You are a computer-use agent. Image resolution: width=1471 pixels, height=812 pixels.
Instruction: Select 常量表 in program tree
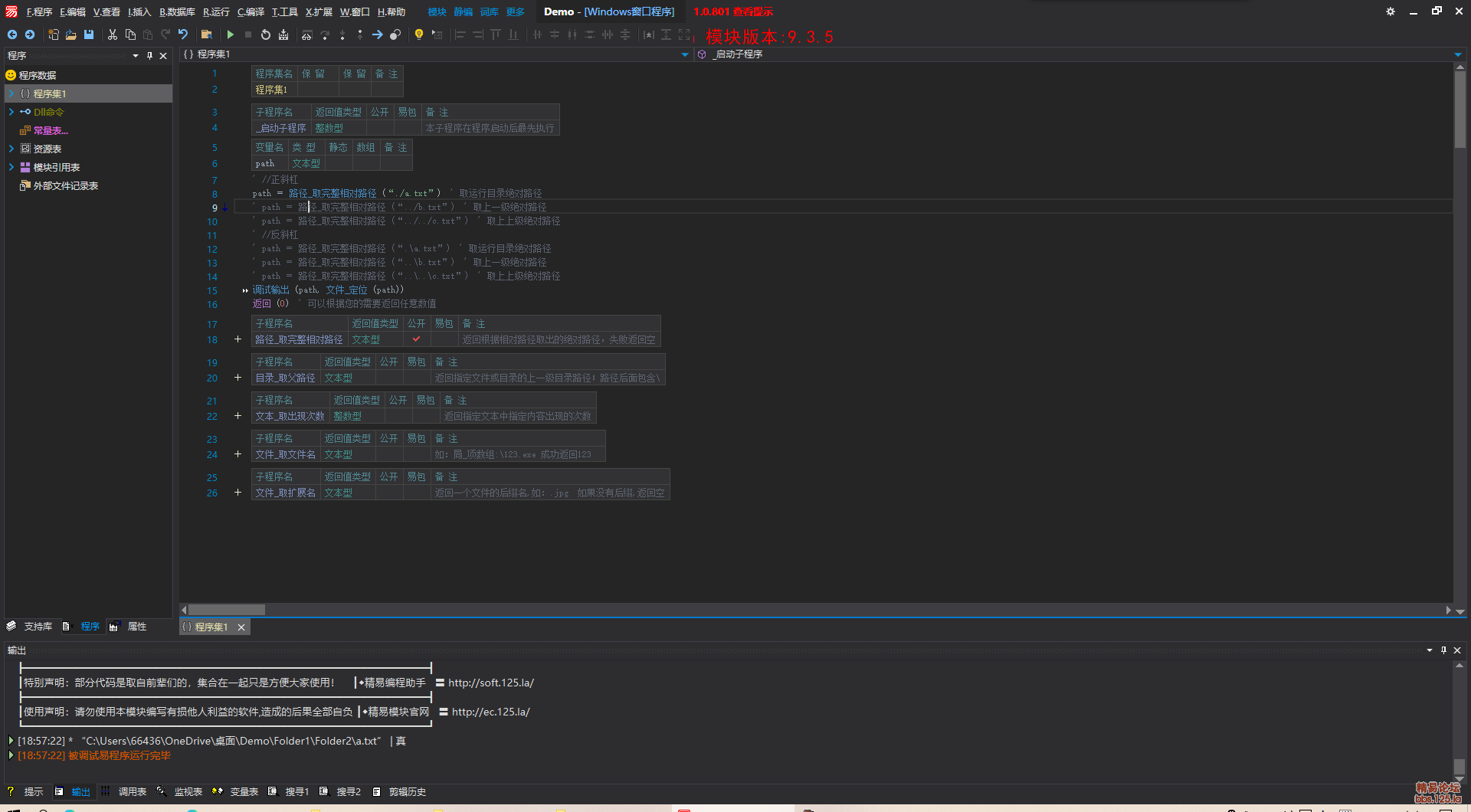tap(50, 130)
